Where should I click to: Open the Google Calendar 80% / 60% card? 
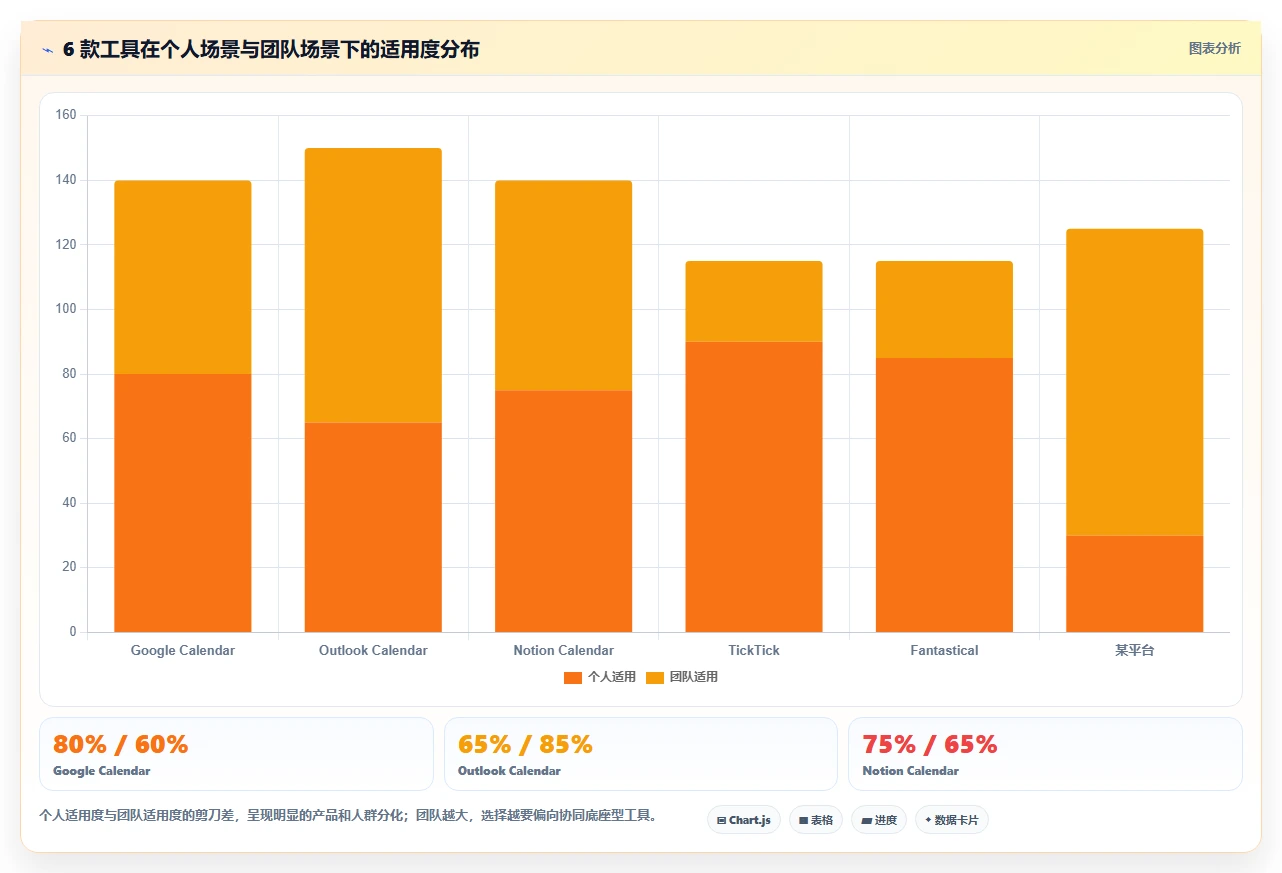point(236,754)
